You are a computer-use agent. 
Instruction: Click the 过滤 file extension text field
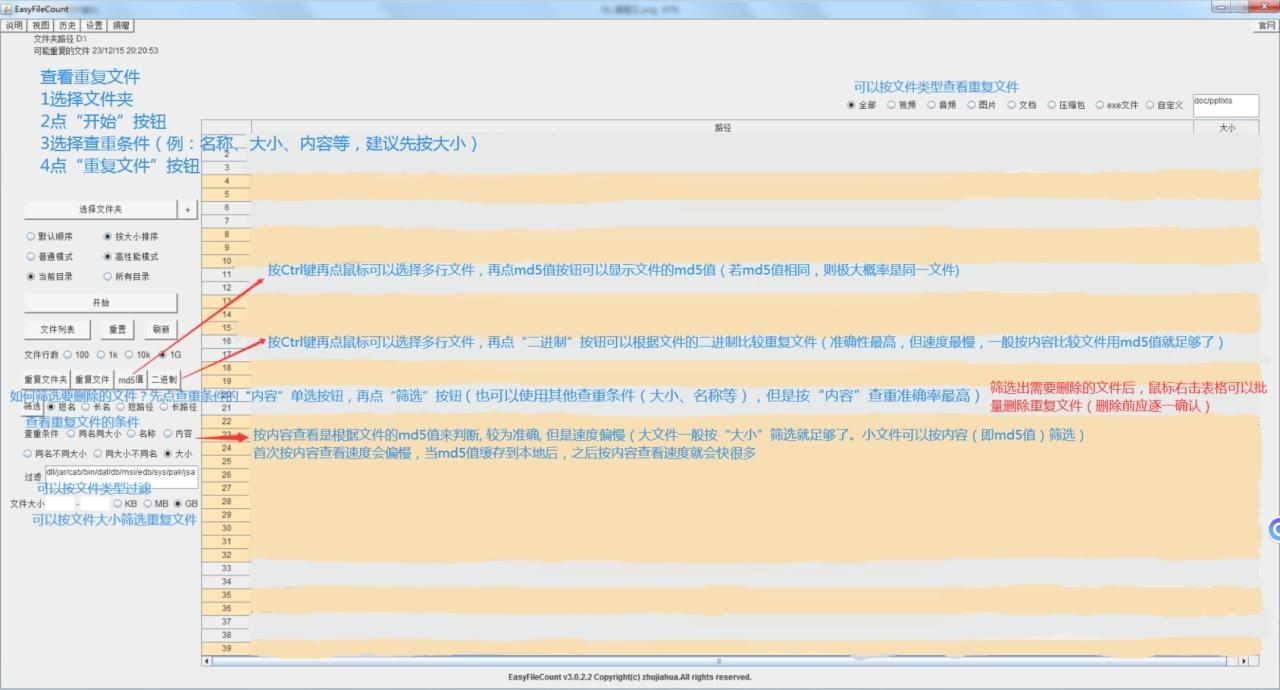click(120, 473)
